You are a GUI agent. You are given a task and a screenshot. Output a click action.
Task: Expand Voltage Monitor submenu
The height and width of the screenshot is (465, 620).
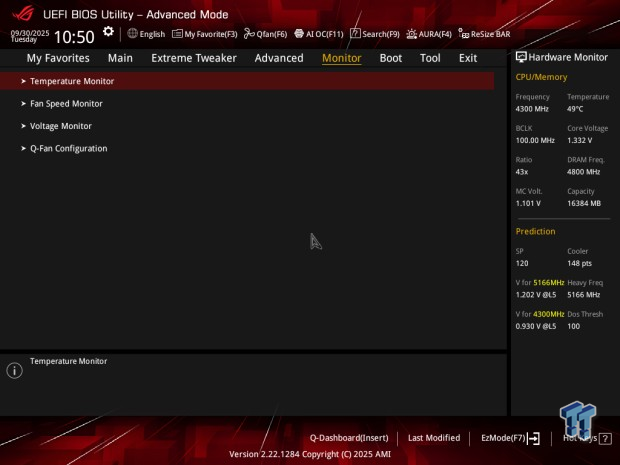(61, 126)
